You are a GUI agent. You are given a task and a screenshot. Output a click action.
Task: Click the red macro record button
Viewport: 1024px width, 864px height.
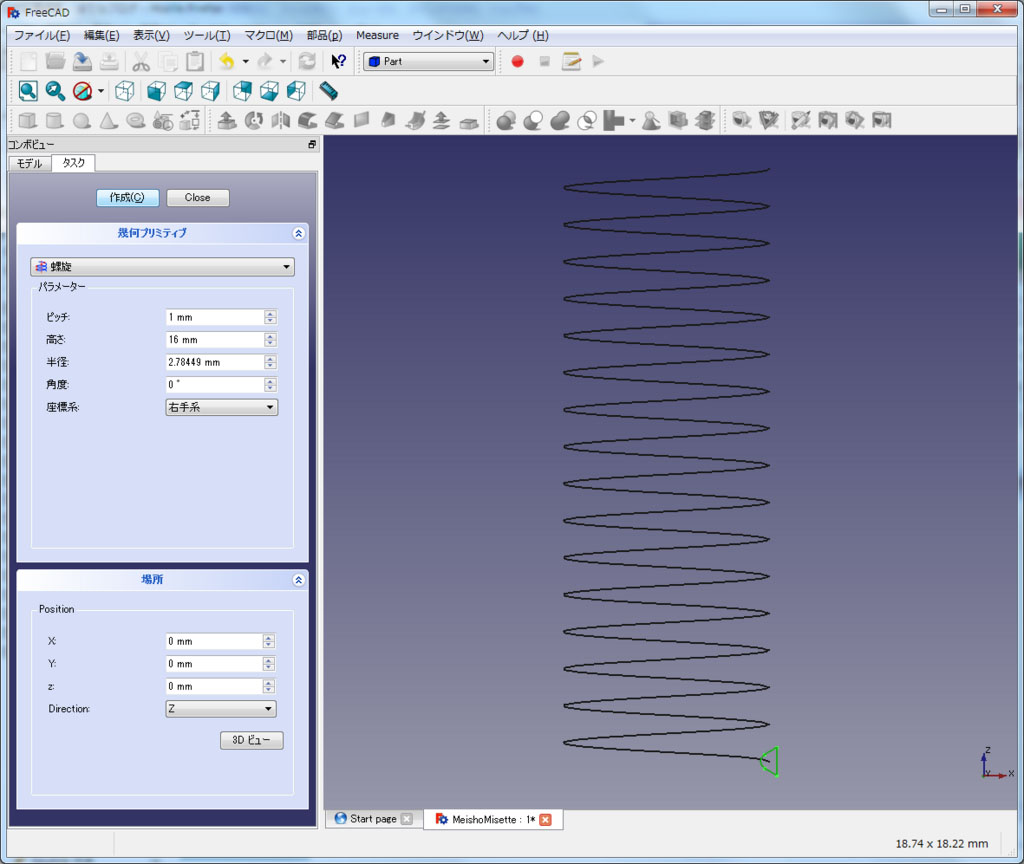point(517,61)
